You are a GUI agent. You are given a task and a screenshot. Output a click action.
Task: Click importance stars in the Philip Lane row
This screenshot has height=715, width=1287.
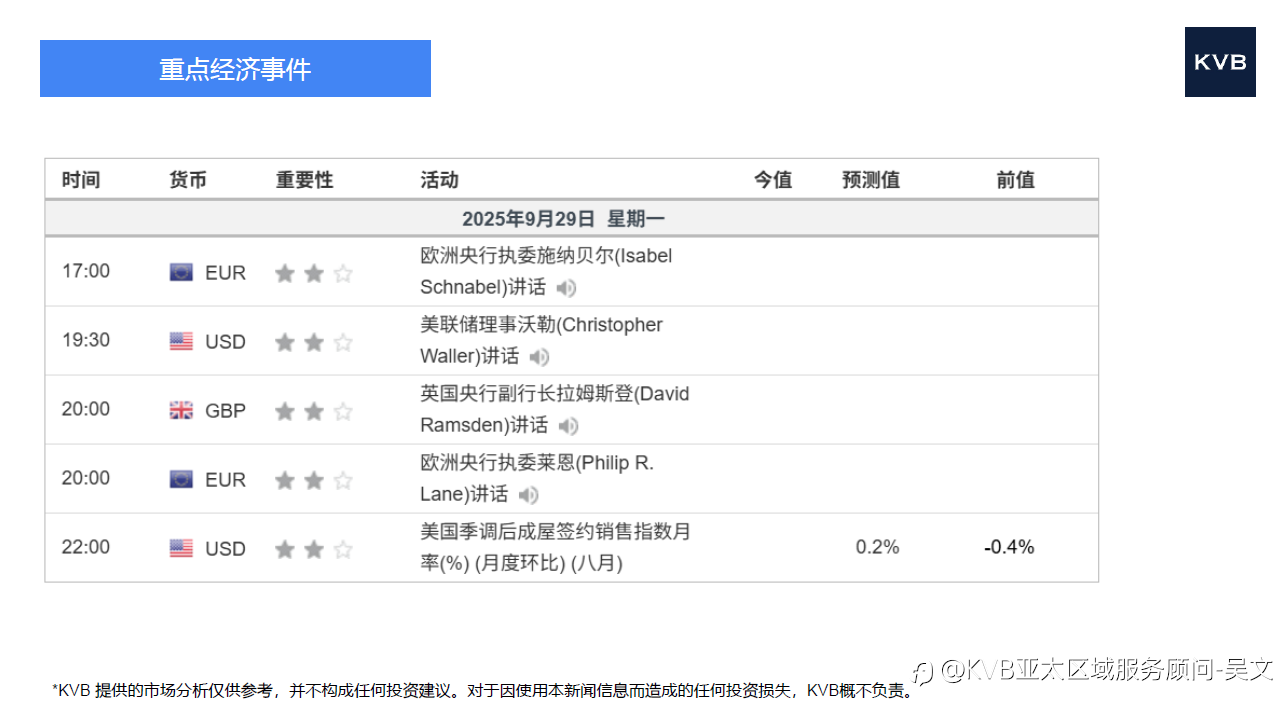coord(314,480)
